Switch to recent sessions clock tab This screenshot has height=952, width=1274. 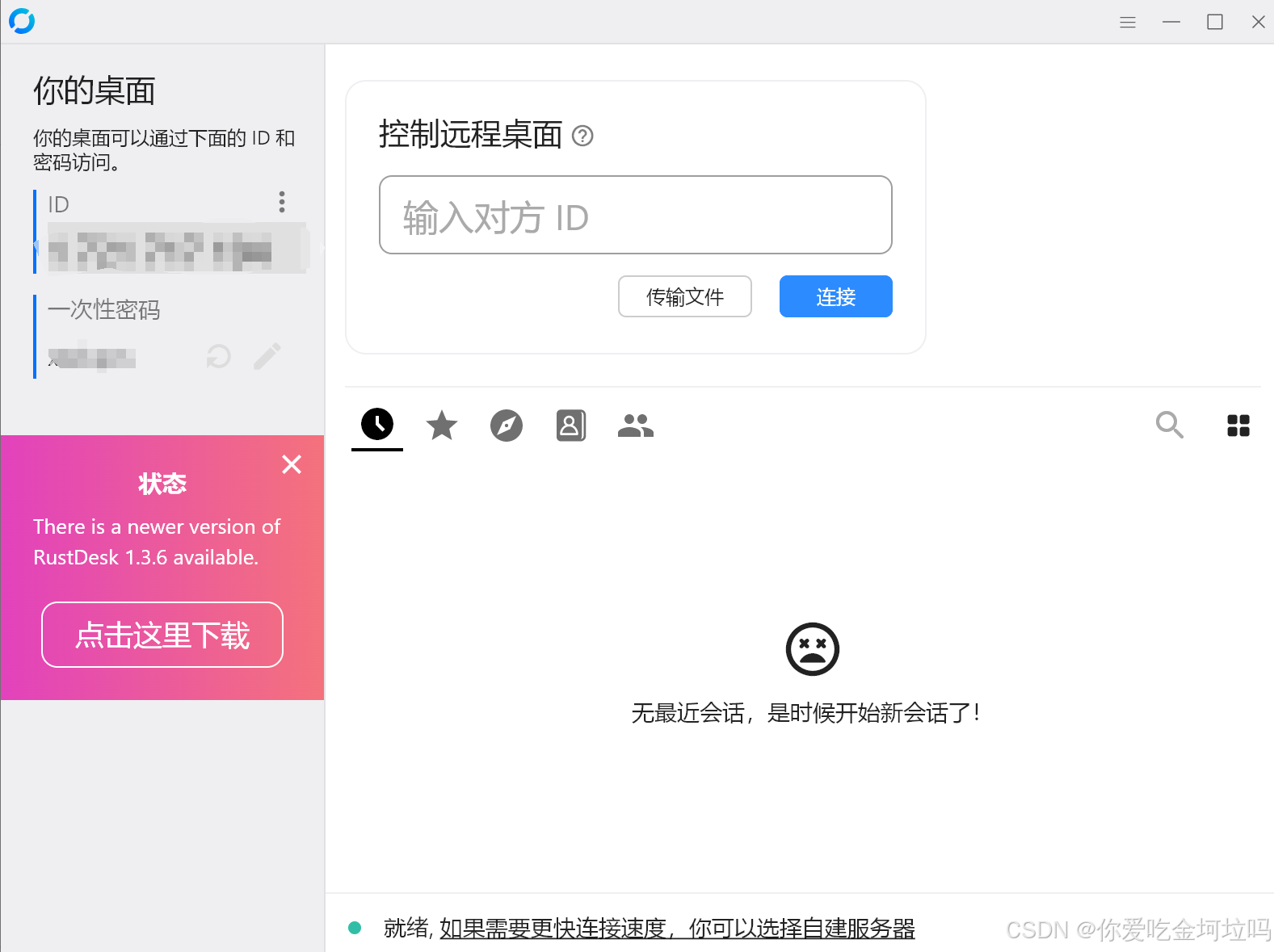click(377, 424)
